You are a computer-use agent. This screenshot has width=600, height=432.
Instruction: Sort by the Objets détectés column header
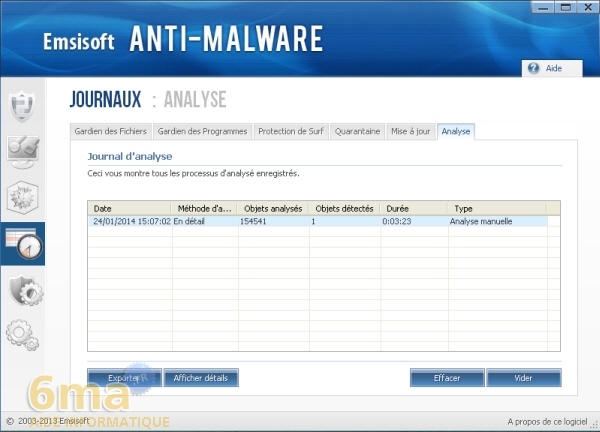pyautogui.click(x=344, y=209)
